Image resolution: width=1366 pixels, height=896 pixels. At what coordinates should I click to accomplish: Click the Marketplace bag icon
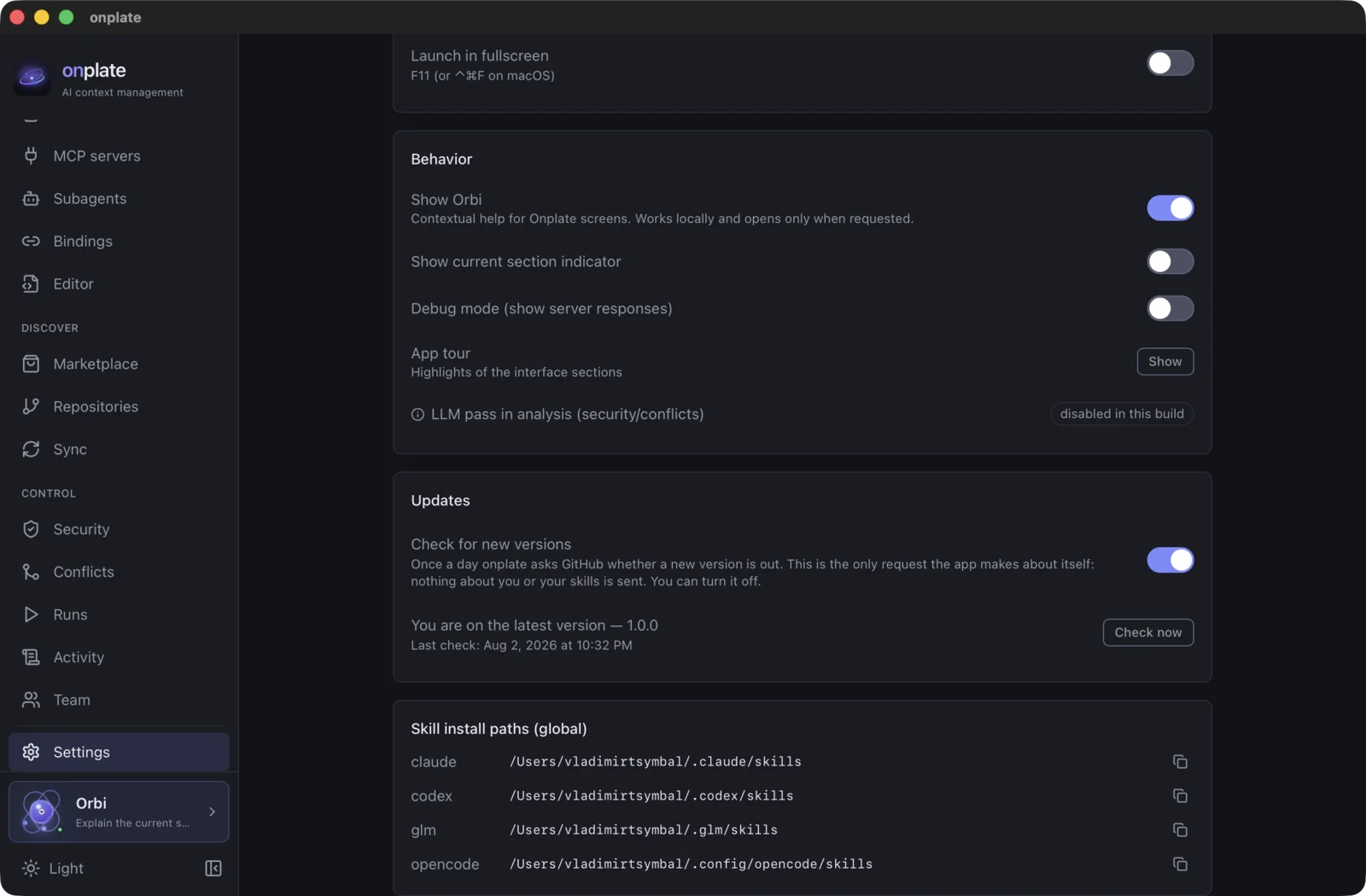(x=31, y=364)
